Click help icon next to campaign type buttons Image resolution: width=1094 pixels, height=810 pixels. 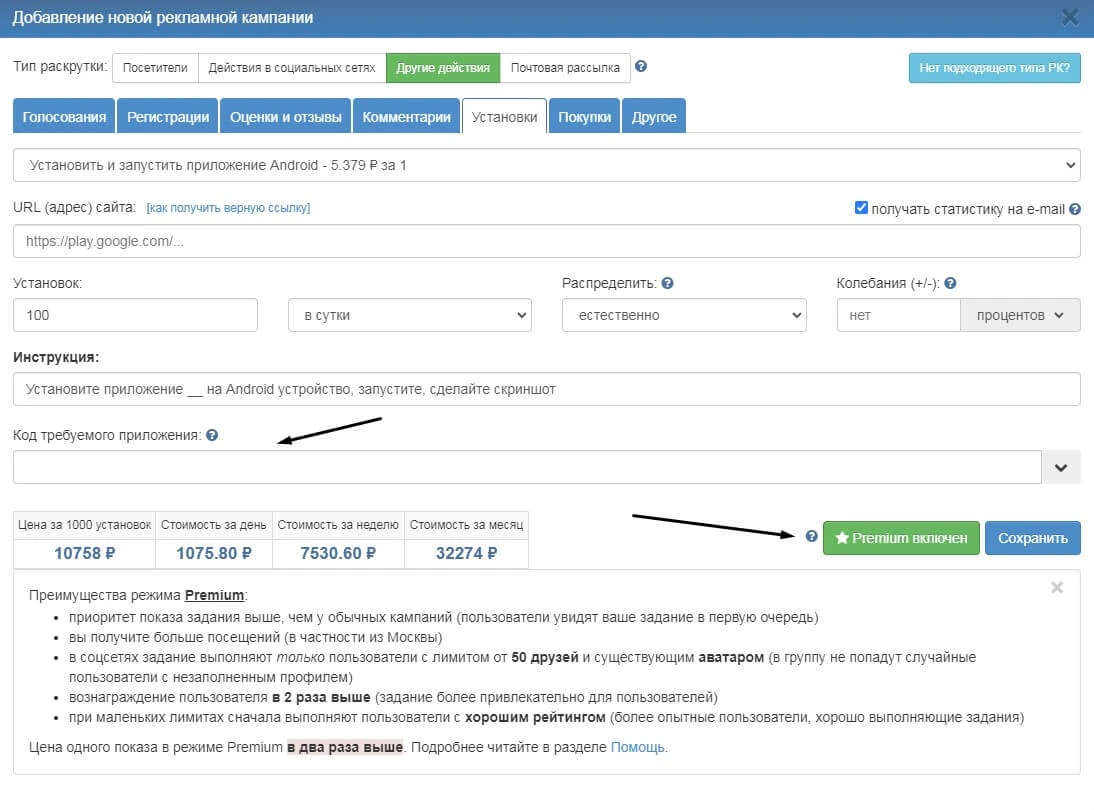click(641, 67)
